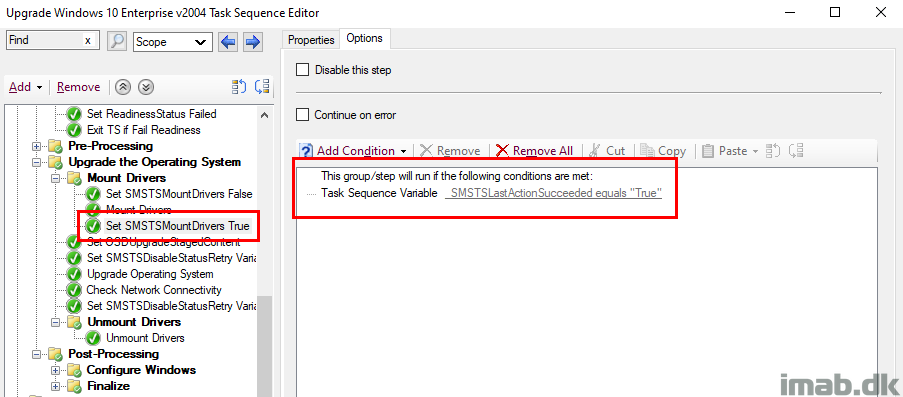Click the Remove link in the left toolbar
Screen dimensions: 903x397
pyautogui.click(x=78, y=87)
